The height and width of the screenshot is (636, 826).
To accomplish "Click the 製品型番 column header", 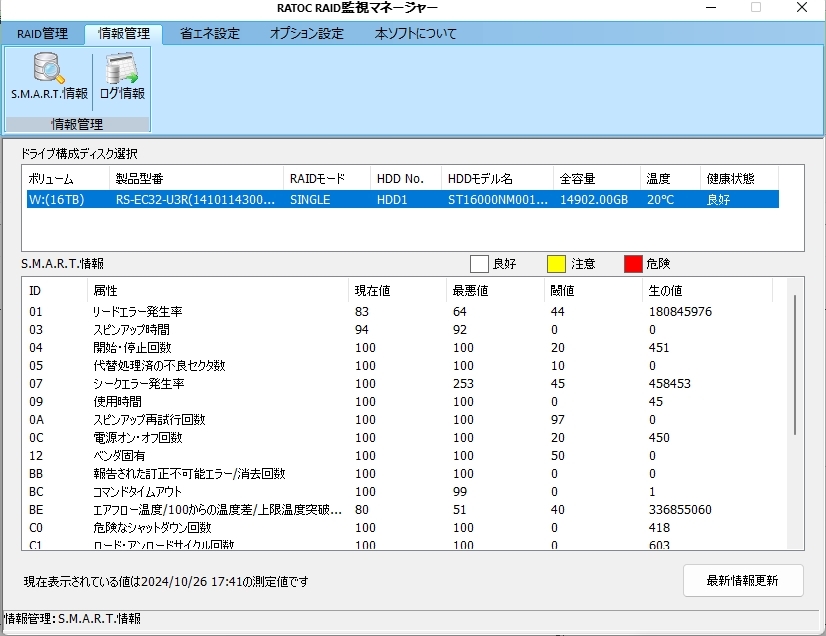I will (196, 179).
